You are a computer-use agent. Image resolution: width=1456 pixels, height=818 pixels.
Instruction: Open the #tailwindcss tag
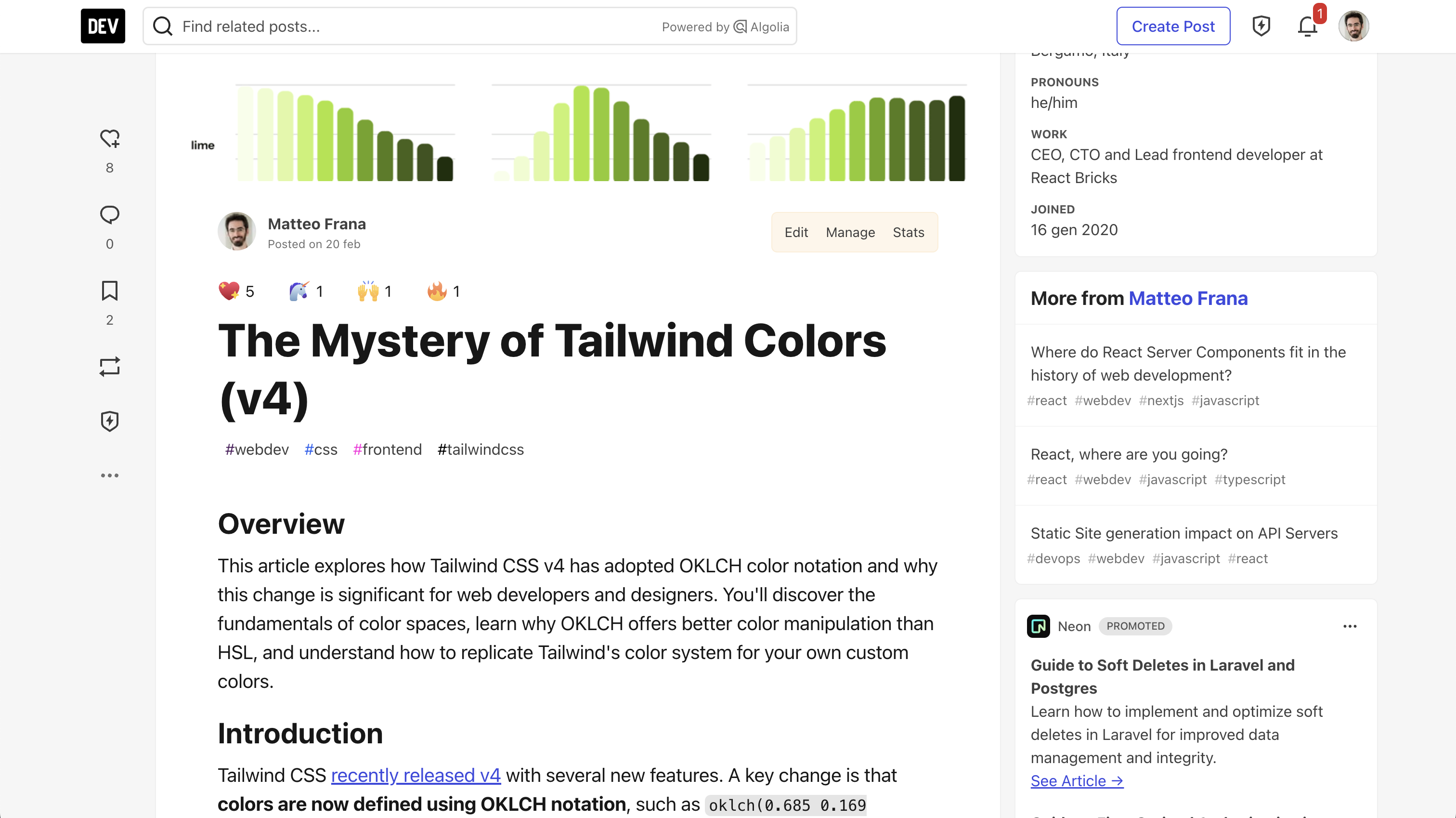coord(481,449)
